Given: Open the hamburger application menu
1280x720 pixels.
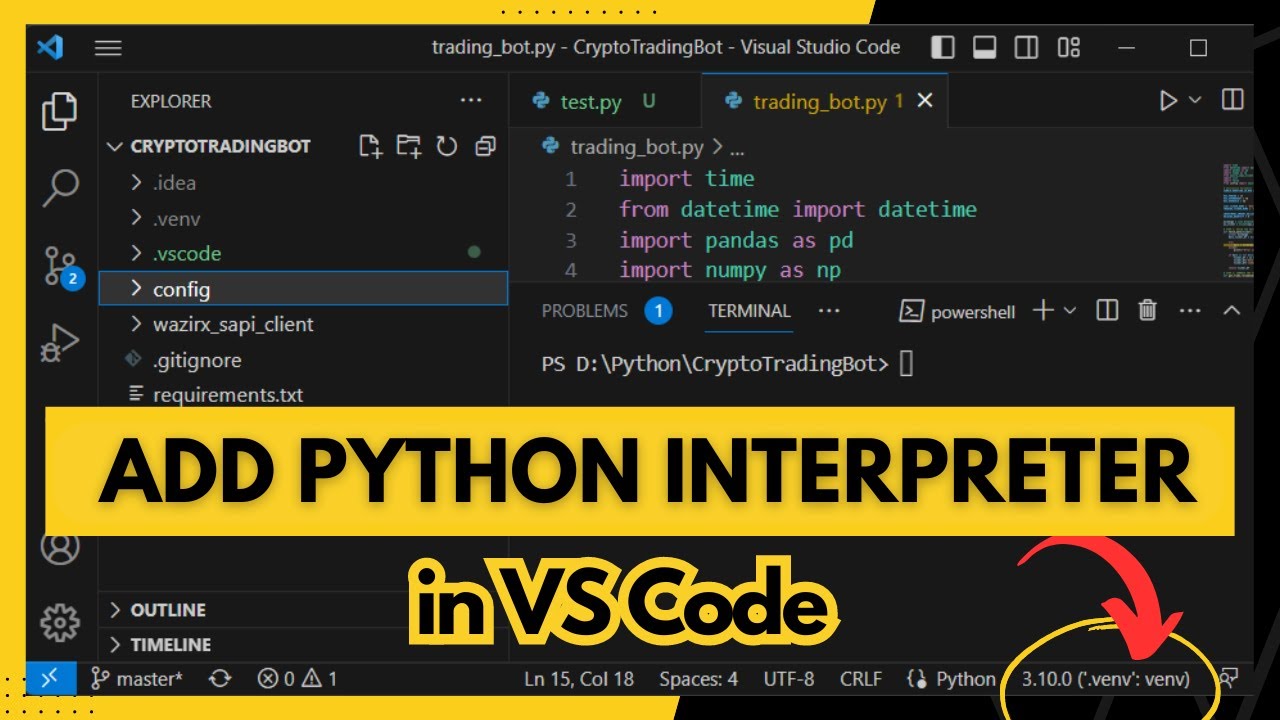Looking at the screenshot, I should (108, 48).
